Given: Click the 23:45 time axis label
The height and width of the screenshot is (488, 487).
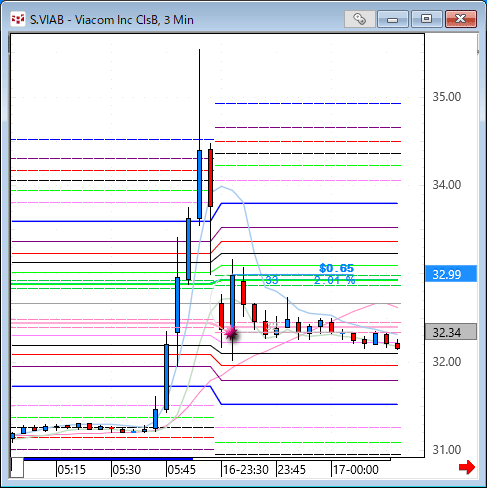Looking at the screenshot, I should tap(292, 470).
